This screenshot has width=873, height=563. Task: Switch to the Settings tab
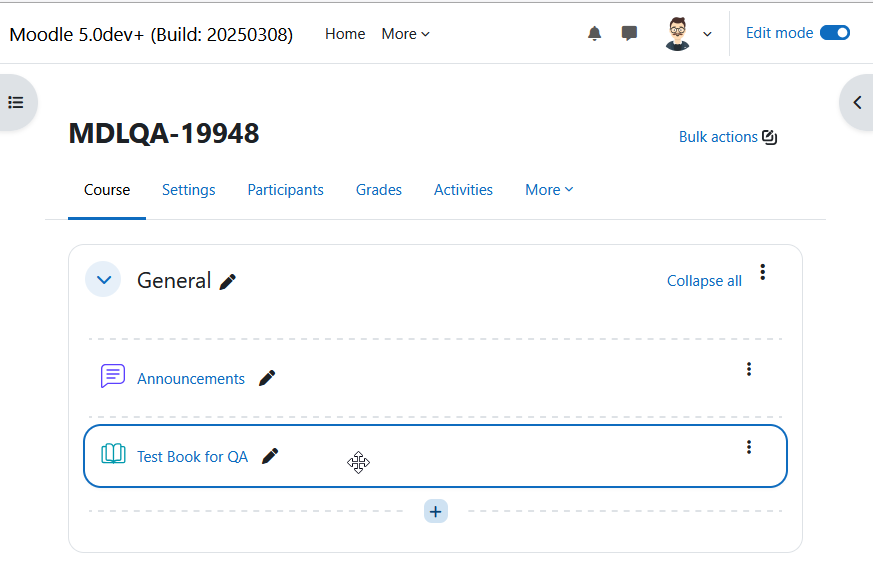click(188, 190)
